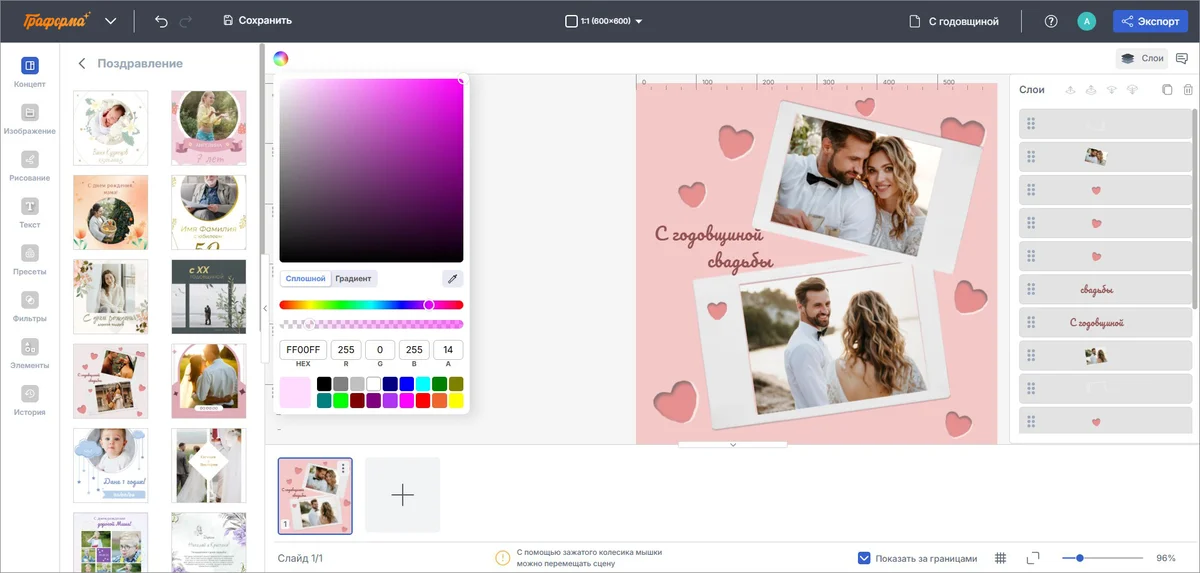
Task: Open the Пресеты panel
Action: (x=30, y=260)
